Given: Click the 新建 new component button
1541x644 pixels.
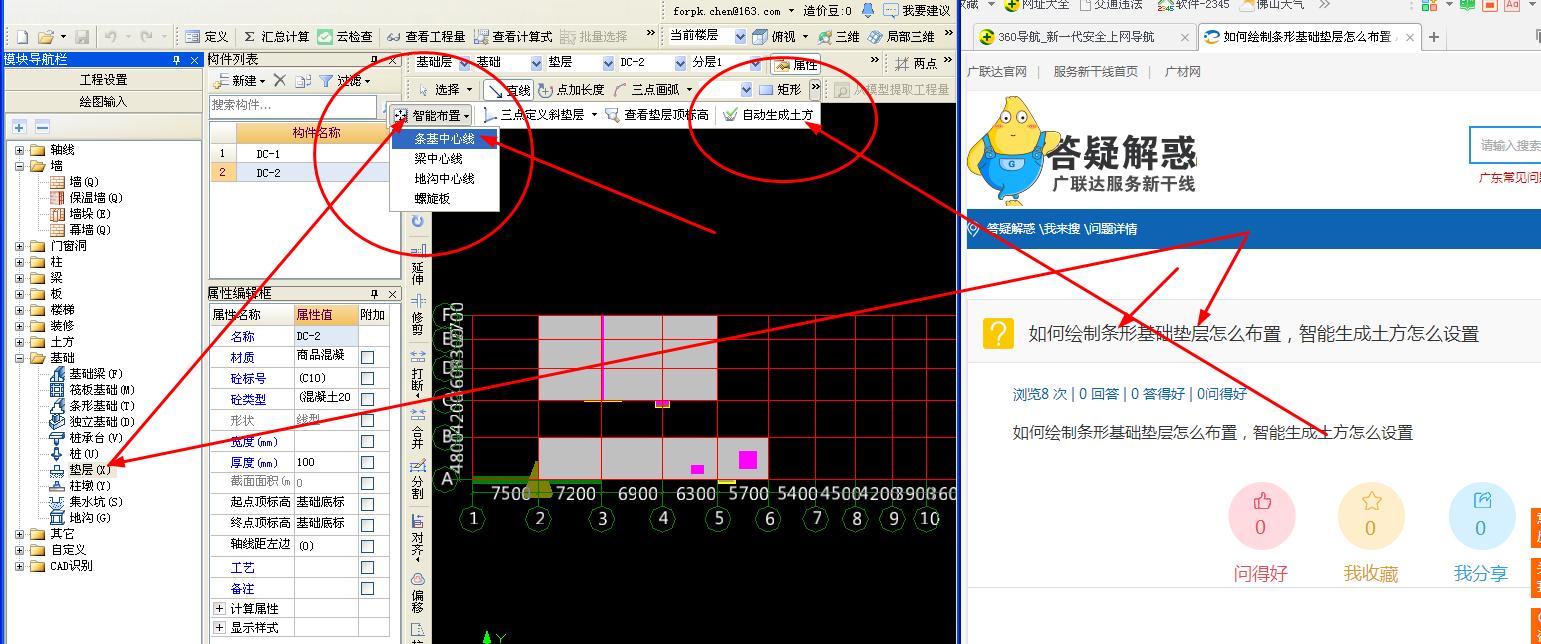Looking at the screenshot, I should point(238,81).
